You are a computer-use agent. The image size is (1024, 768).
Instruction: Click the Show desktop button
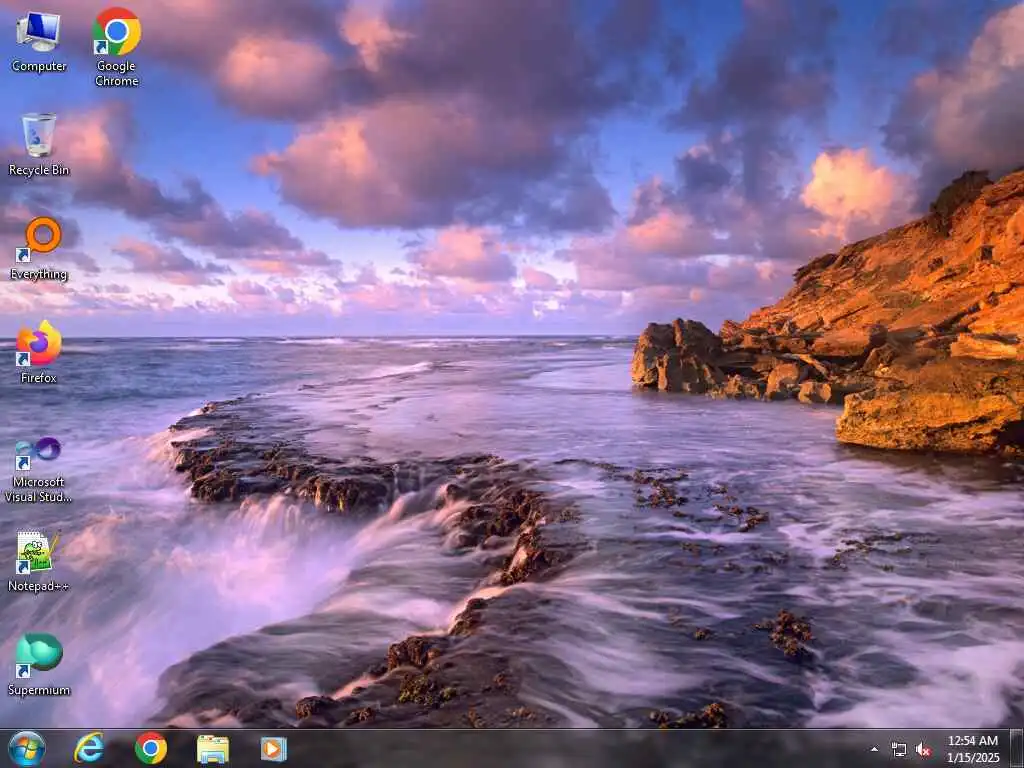1017,749
